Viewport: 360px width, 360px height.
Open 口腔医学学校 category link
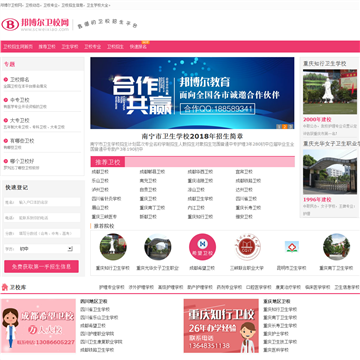259,287
